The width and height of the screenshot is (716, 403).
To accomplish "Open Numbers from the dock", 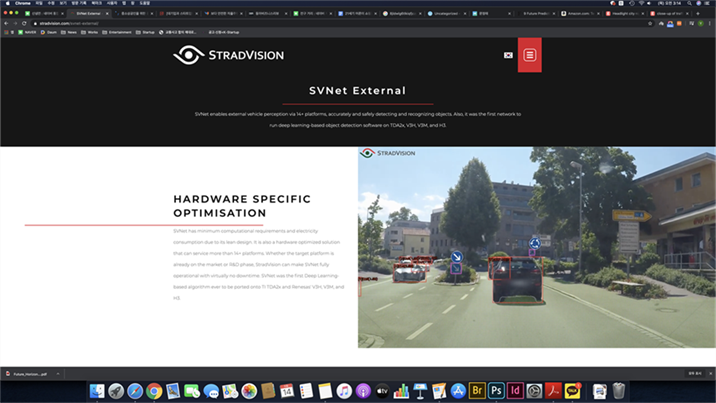I will point(401,391).
